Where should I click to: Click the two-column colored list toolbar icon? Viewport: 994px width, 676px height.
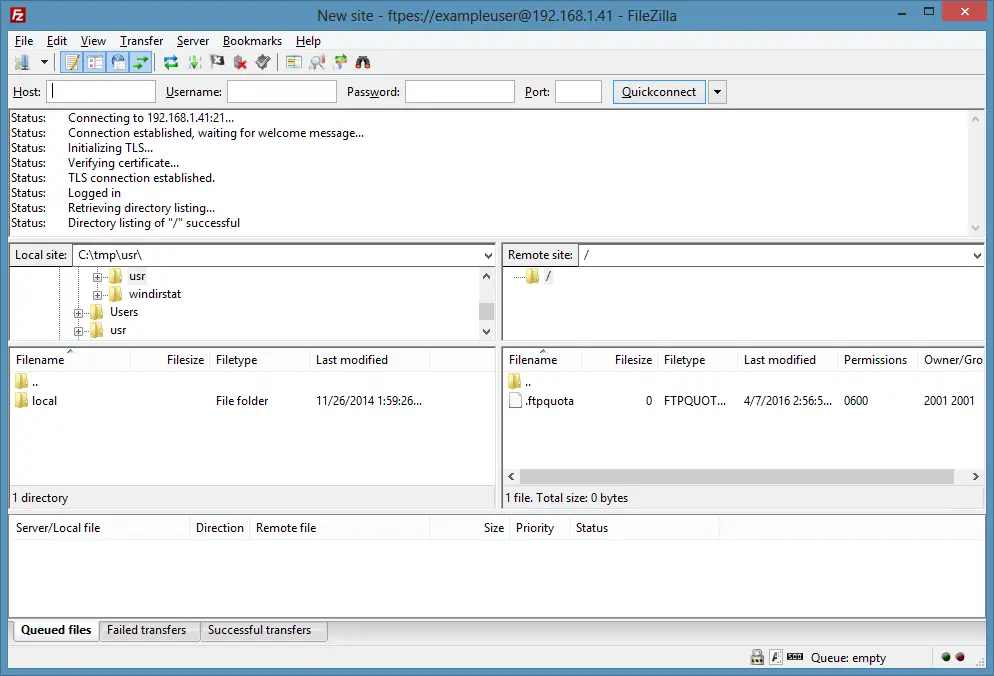pos(294,62)
